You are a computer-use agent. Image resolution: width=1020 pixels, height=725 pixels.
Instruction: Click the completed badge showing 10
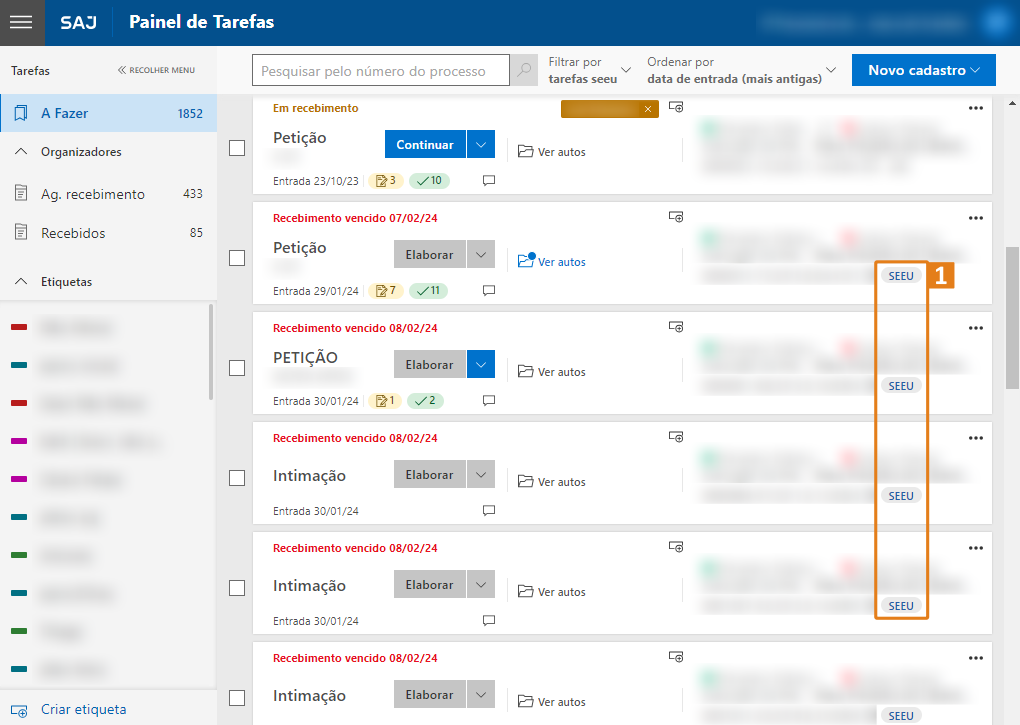[x=428, y=181]
